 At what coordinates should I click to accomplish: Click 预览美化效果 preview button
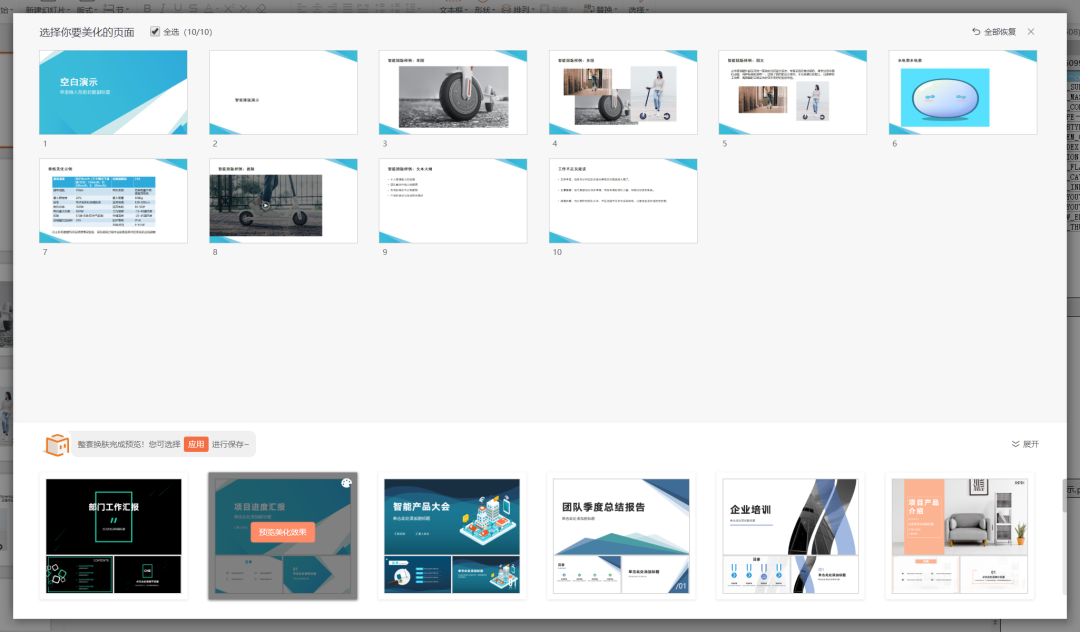click(x=283, y=531)
